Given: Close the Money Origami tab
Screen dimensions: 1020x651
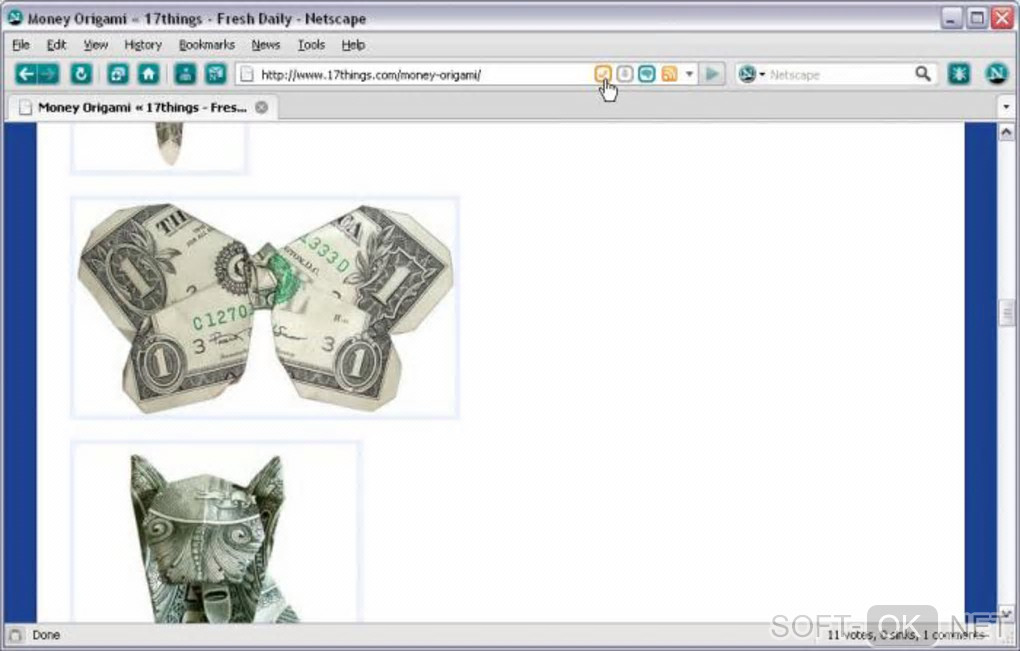Looking at the screenshot, I should pyautogui.click(x=262, y=107).
